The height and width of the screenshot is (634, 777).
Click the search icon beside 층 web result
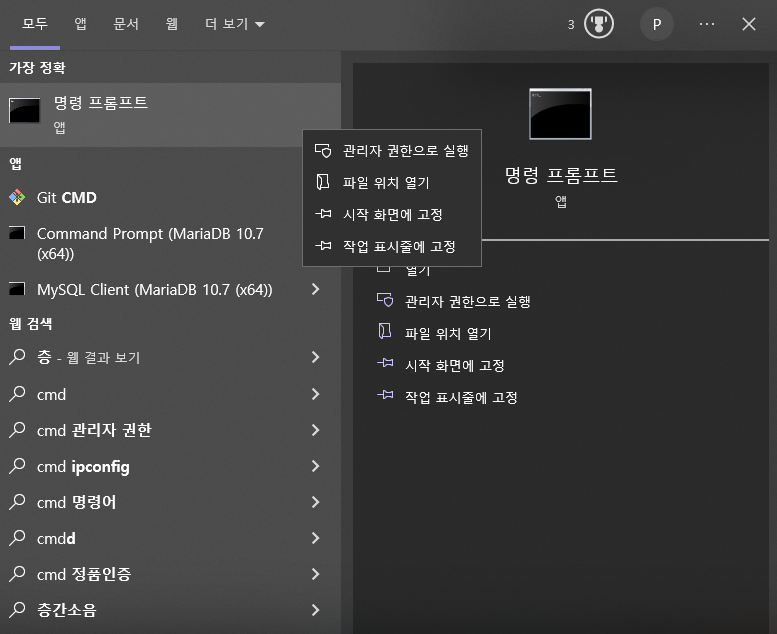17,357
